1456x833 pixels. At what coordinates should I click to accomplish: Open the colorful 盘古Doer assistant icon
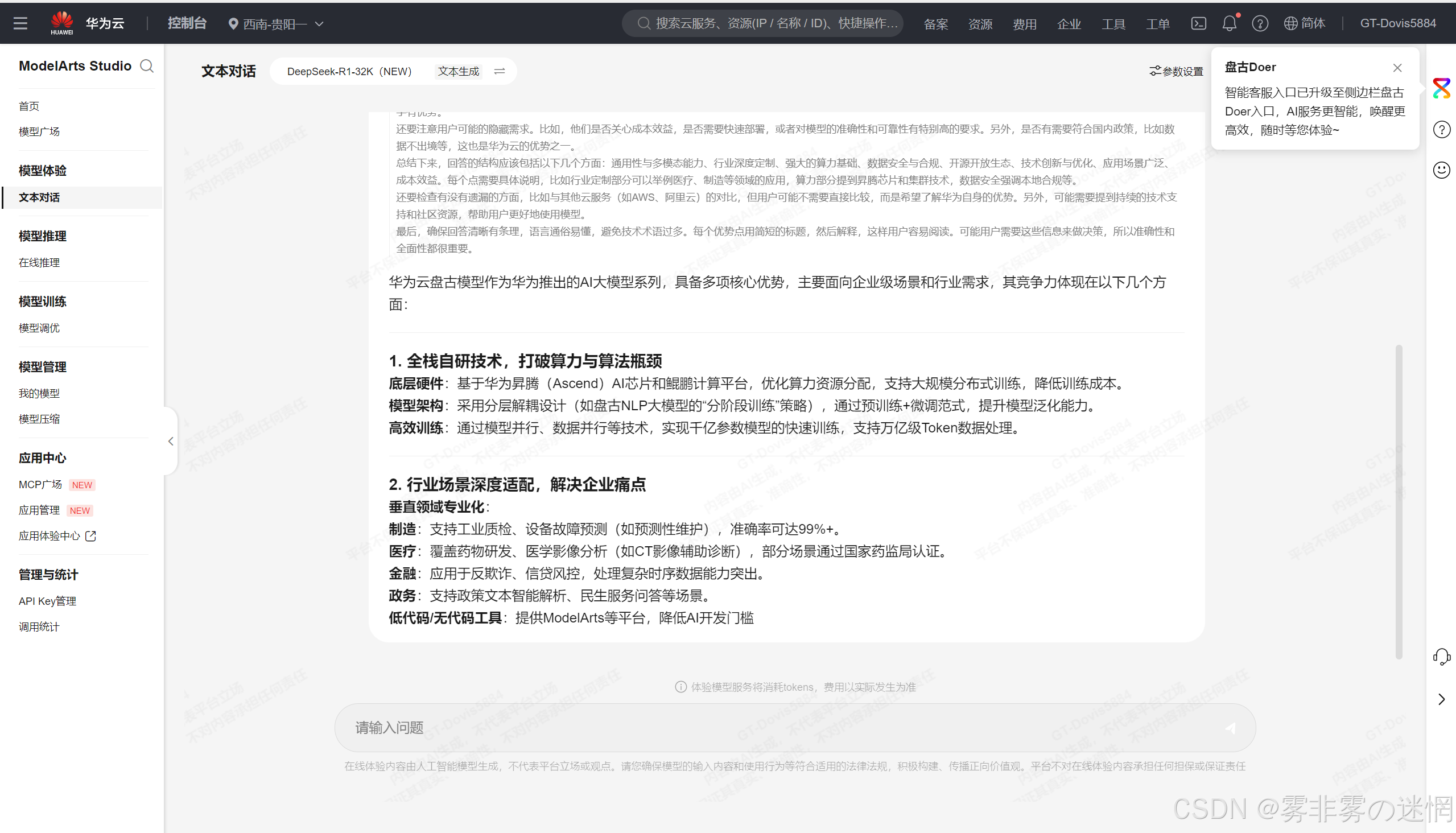(x=1442, y=89)
